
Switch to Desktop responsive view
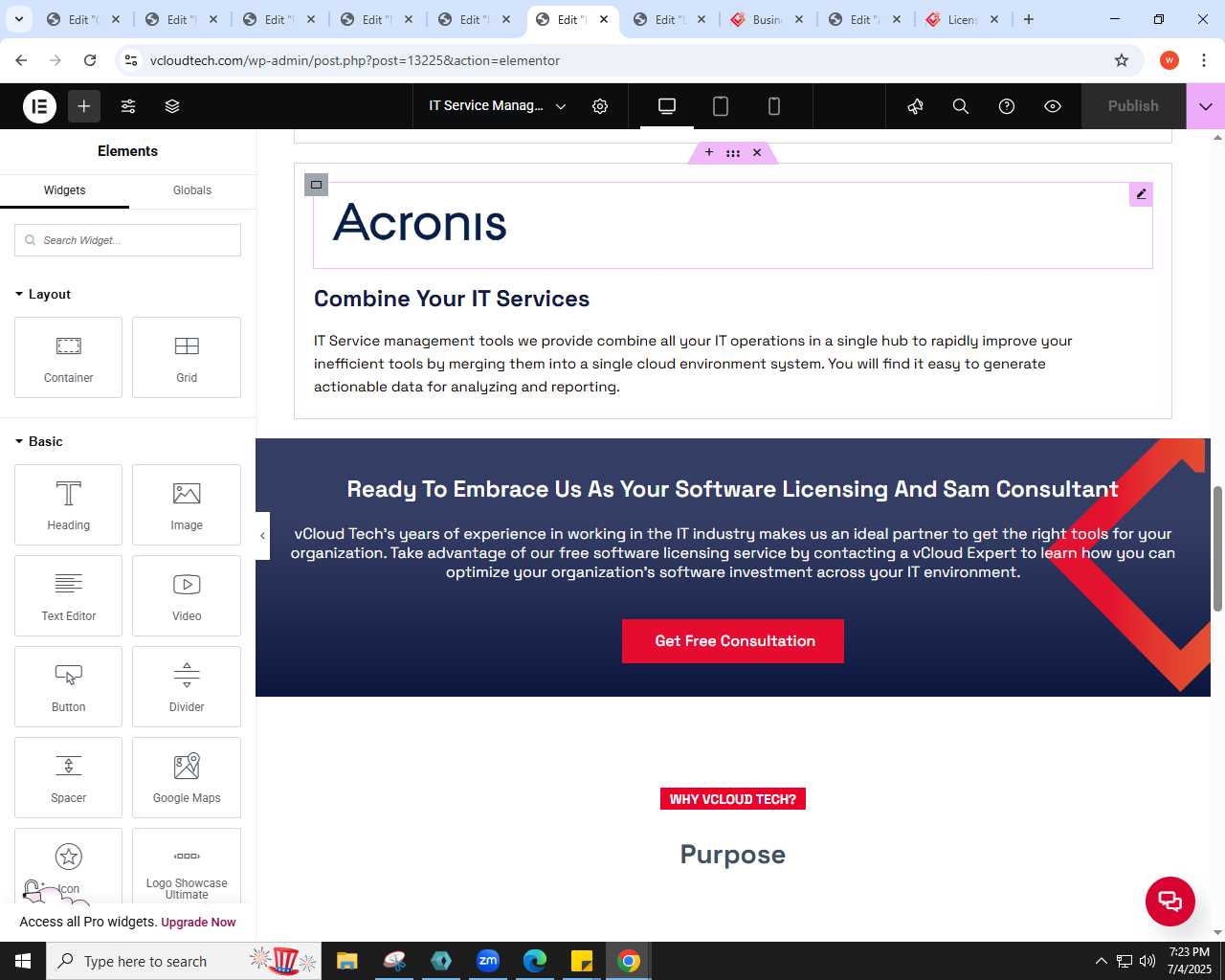pos(667,106)
